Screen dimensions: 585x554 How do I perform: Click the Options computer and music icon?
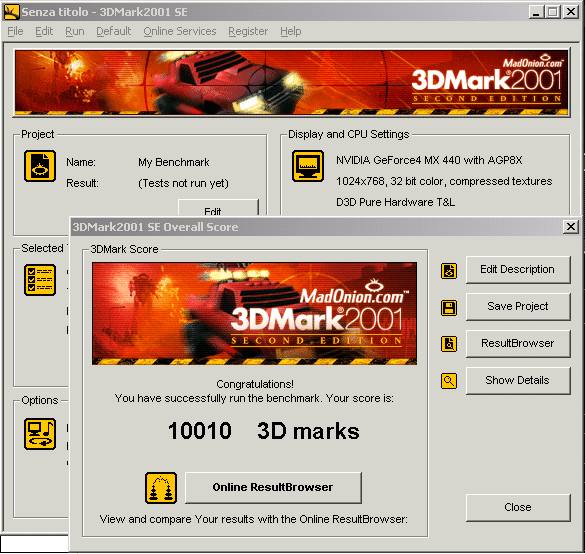pos(40,434)
